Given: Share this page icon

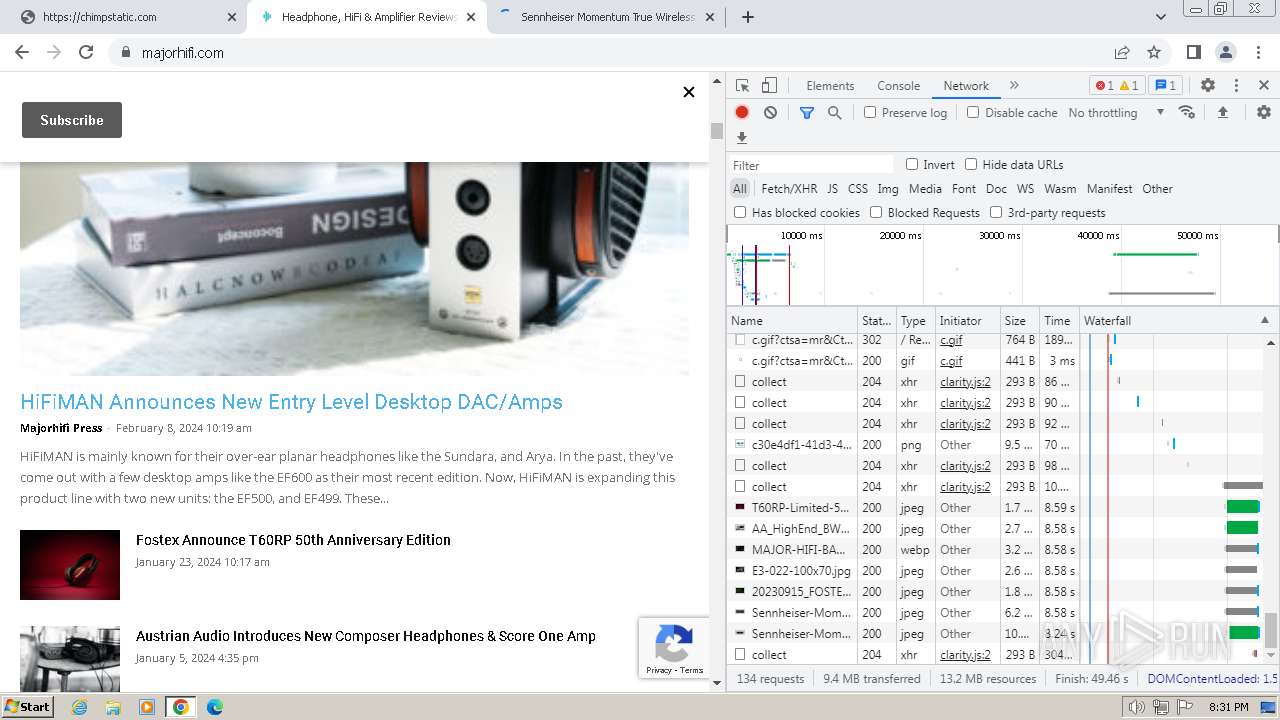Looking at the screenshot, I should click(x=1122, y=53).
